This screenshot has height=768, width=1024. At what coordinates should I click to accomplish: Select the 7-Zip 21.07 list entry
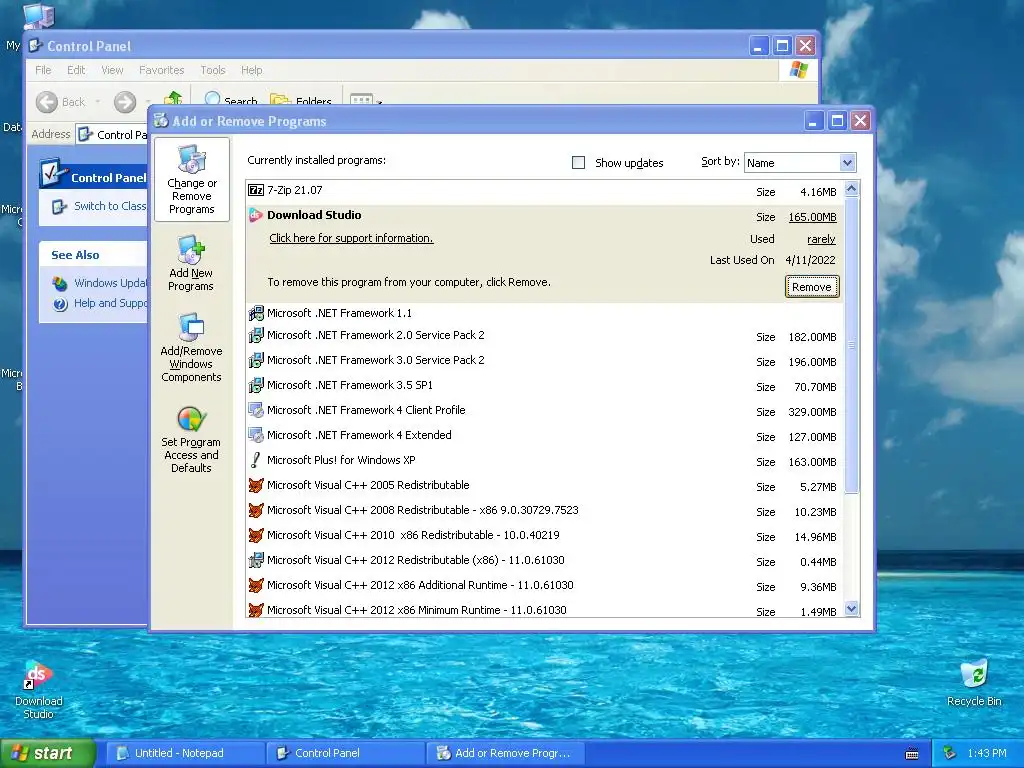[545, 191]
